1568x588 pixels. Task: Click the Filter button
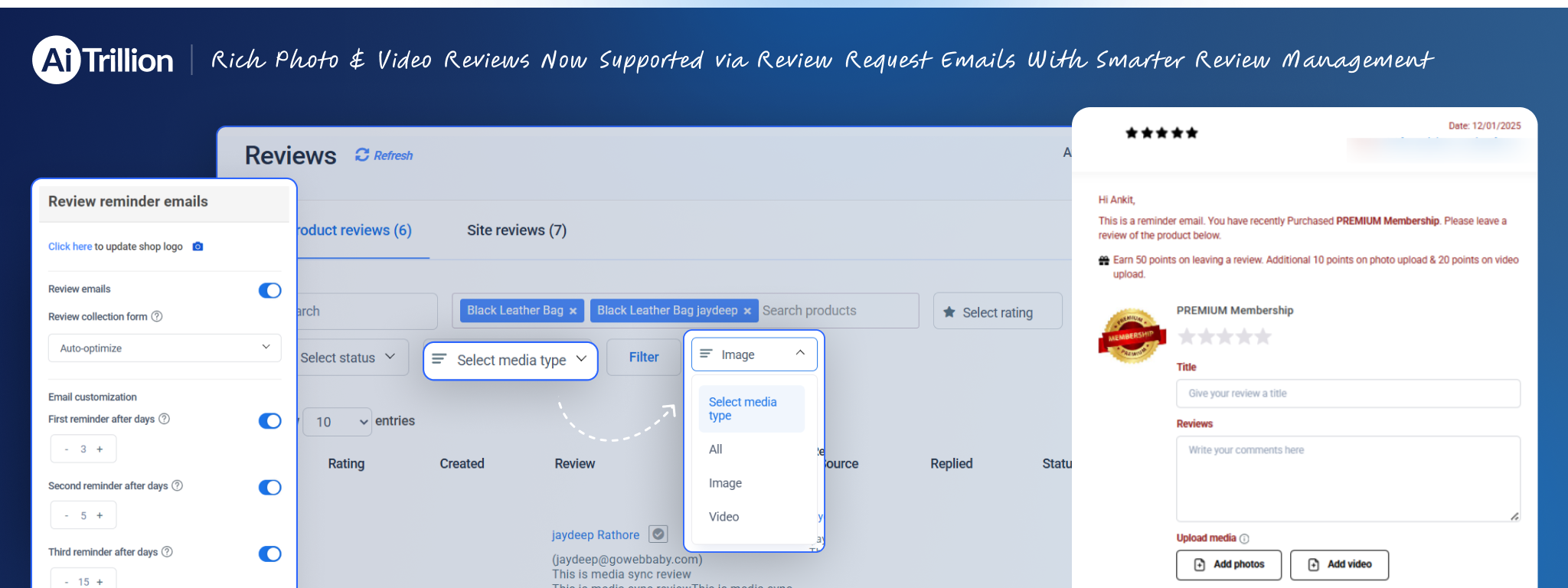pyautogui.click(x=644, y=358)
